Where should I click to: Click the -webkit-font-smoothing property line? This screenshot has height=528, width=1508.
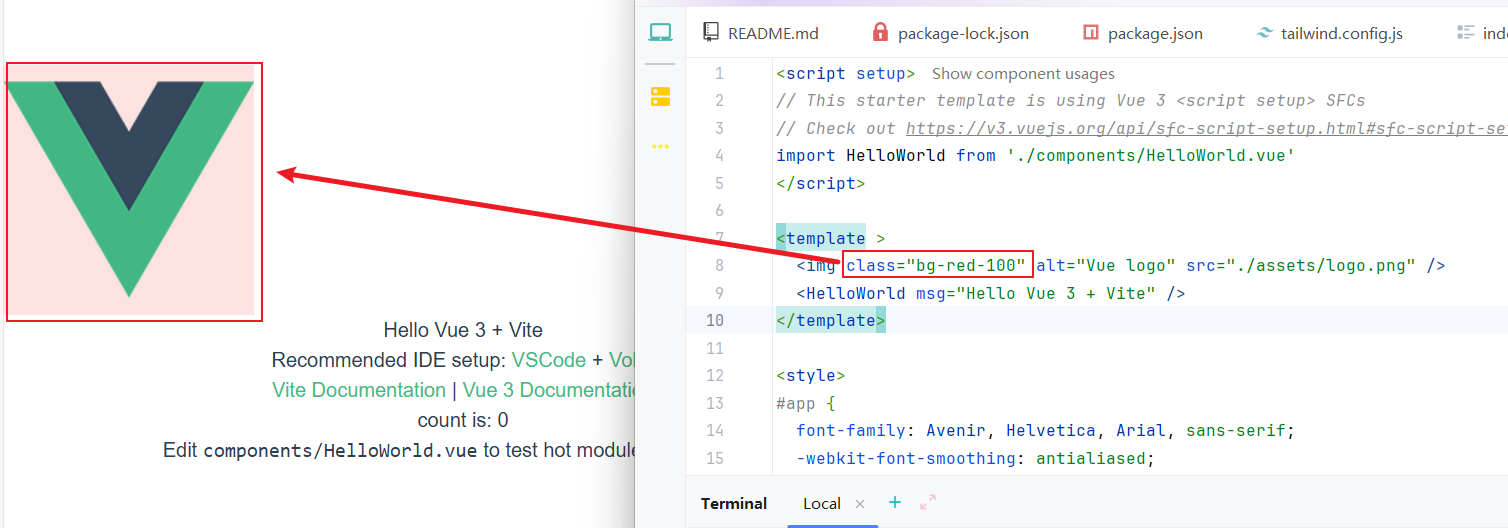(975, 459)
